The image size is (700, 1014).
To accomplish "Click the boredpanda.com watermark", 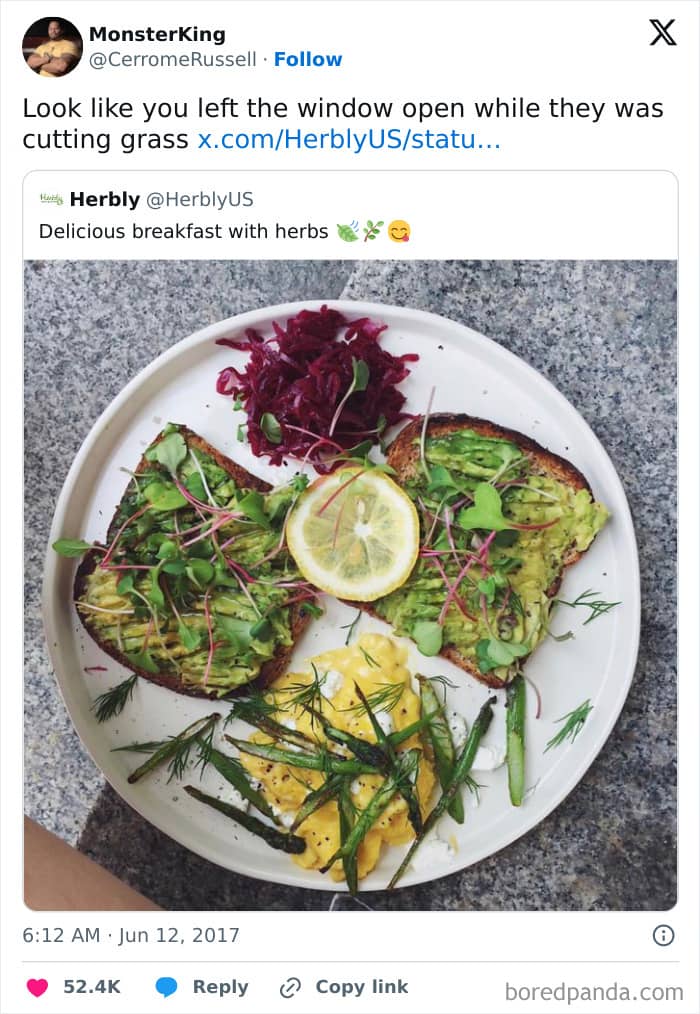I will tap(594, 992).
